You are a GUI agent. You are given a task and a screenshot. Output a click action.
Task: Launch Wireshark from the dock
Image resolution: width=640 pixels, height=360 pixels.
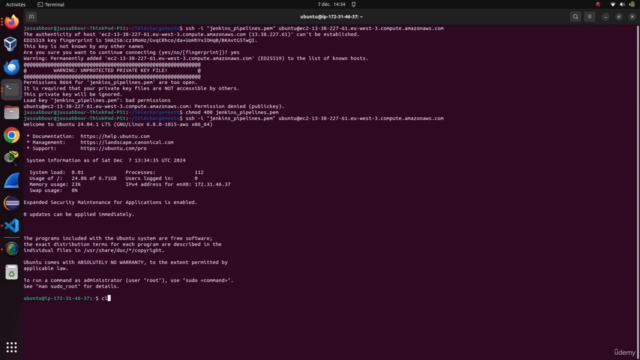pyautogui.click(x=11, y=180)
